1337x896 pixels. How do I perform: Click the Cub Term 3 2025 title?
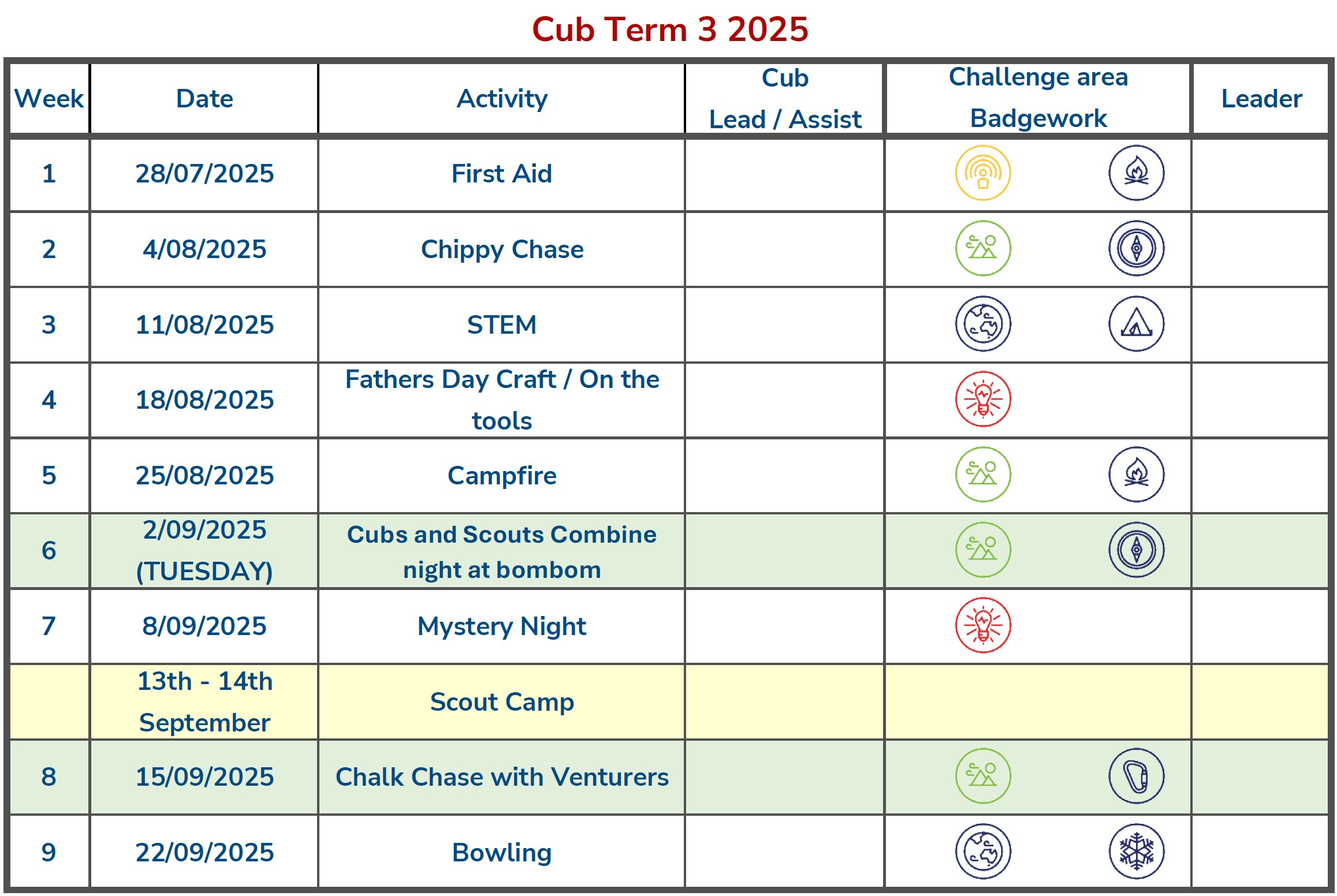[x=669, y=29]
